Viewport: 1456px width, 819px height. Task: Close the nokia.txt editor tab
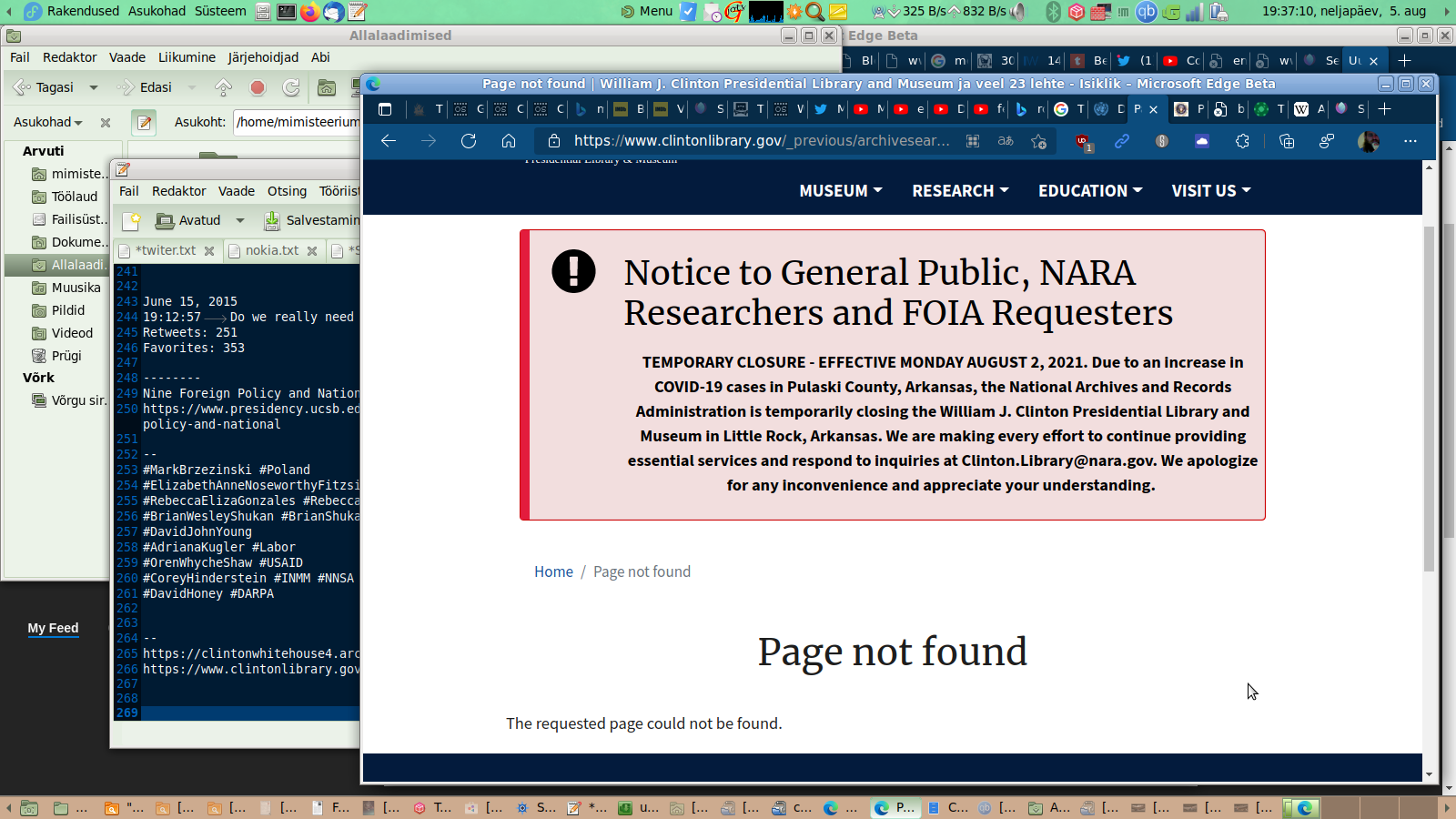click(312, 251)
